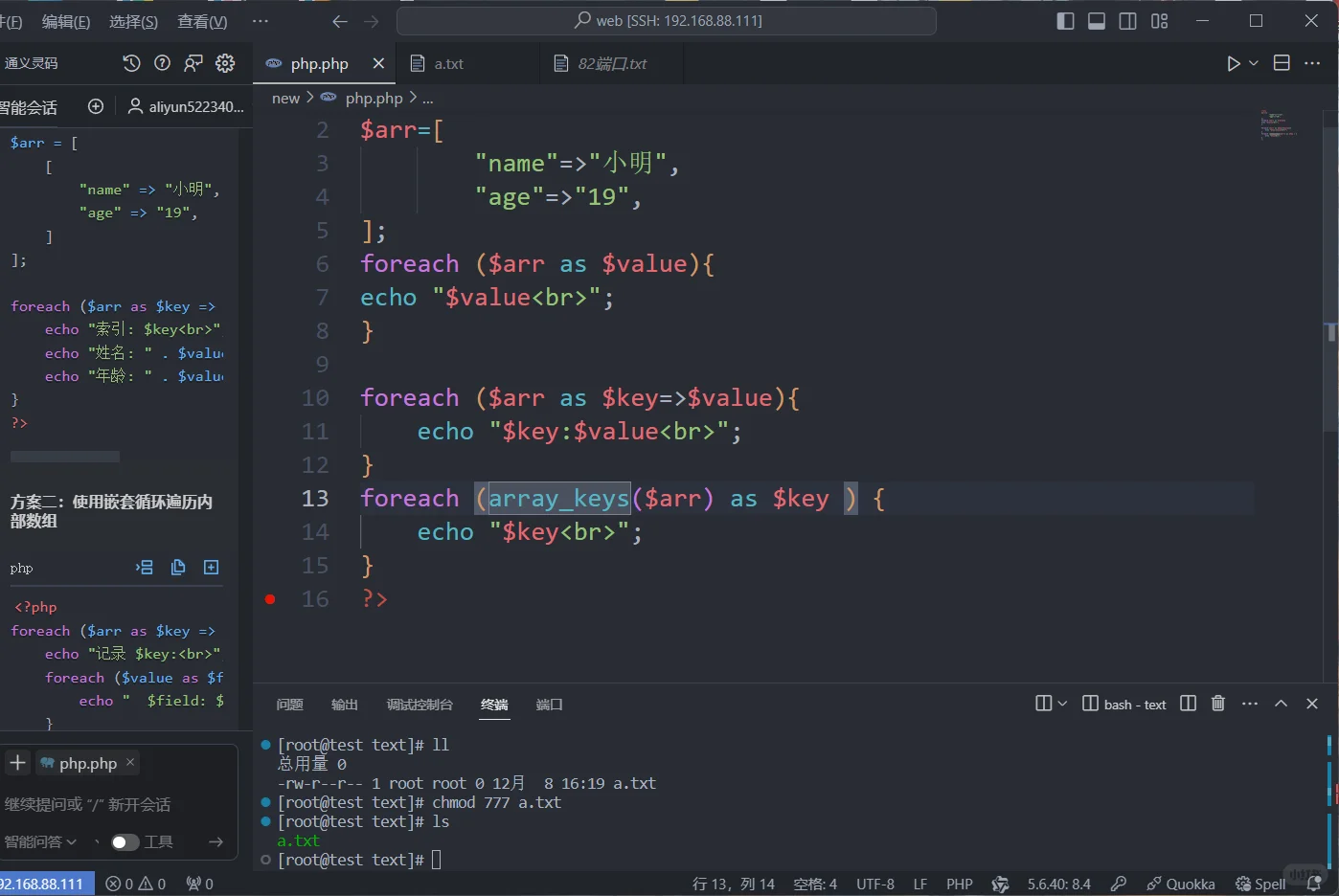Click the SSH remote host indicator 192.168.88.111
Image resolution: width=1339 pixels, height=896 pixels.
point(45,884)
